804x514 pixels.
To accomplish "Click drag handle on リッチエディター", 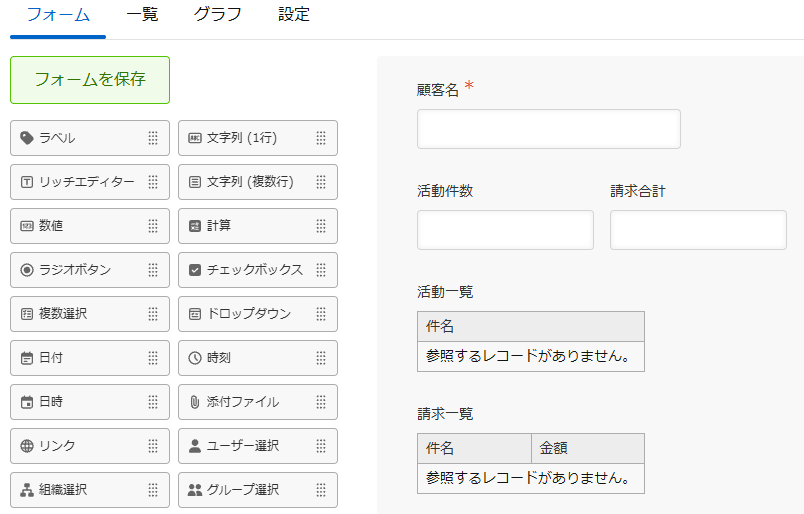I will (x=153, y=182).
